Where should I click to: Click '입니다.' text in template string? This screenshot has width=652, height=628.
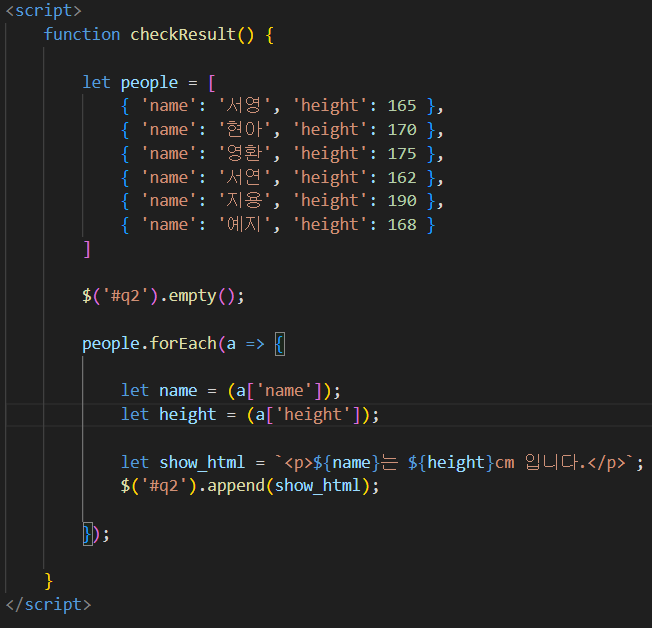[x=555, y=462]
